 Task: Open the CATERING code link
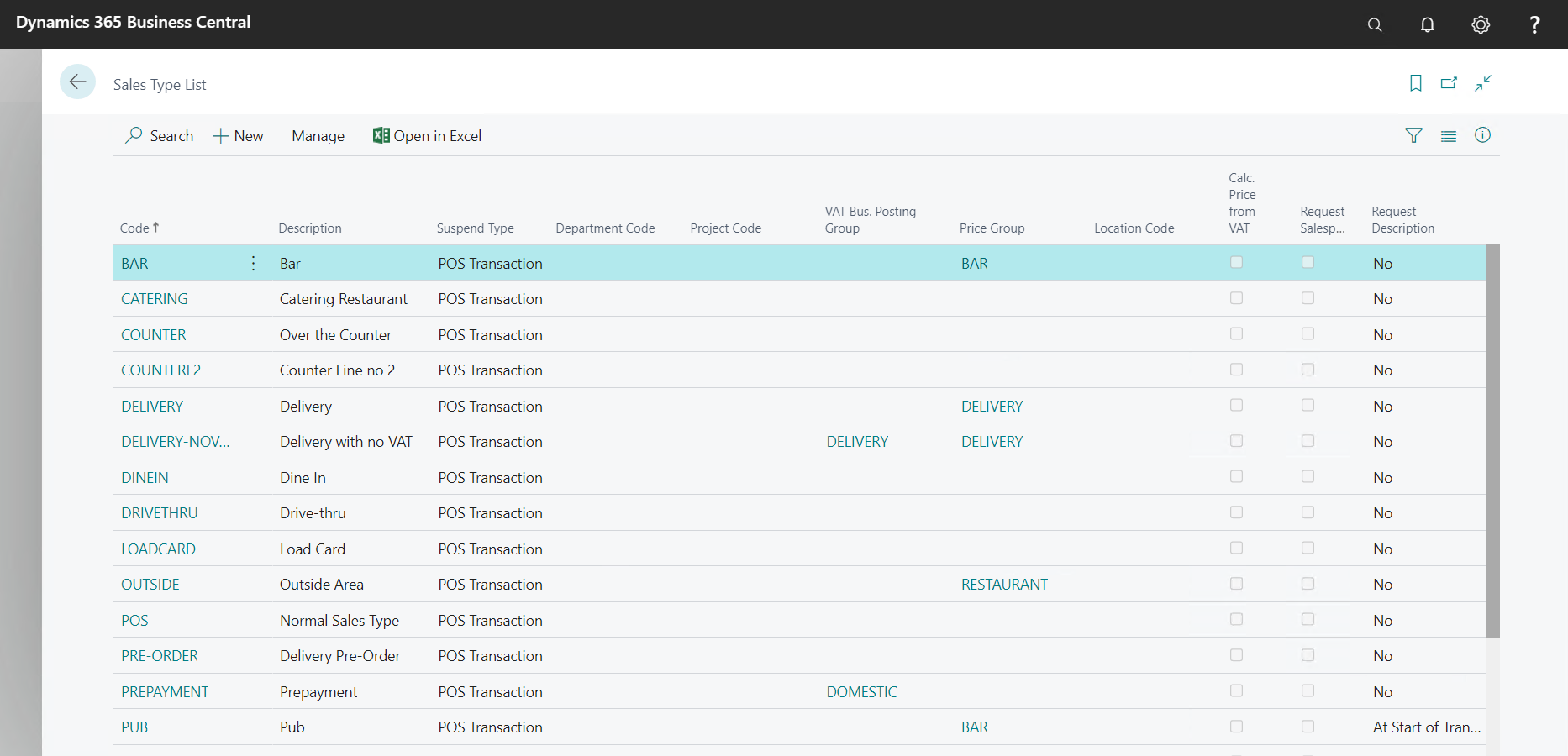(x=155, y=299)
